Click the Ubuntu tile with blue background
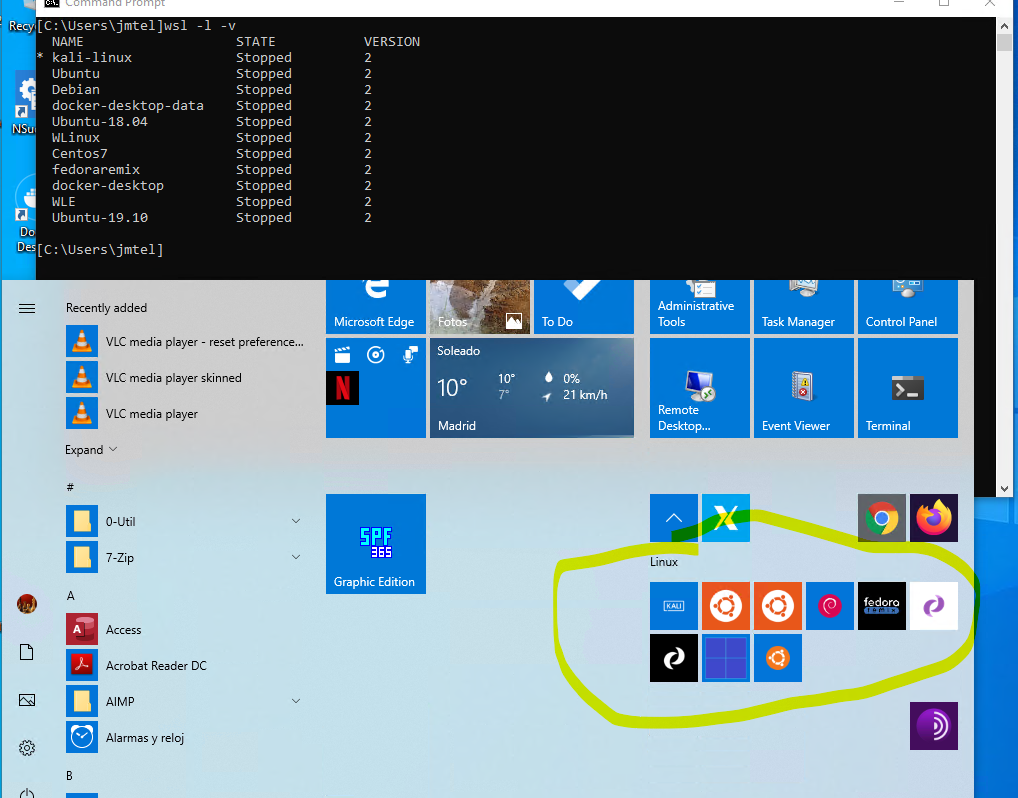This screenshot has height=798, width=1018. coord(778,658)
